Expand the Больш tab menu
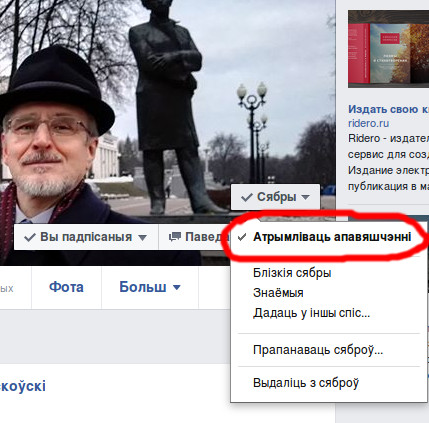This screenshot has width=429, height=423. [x=150, y=287]
